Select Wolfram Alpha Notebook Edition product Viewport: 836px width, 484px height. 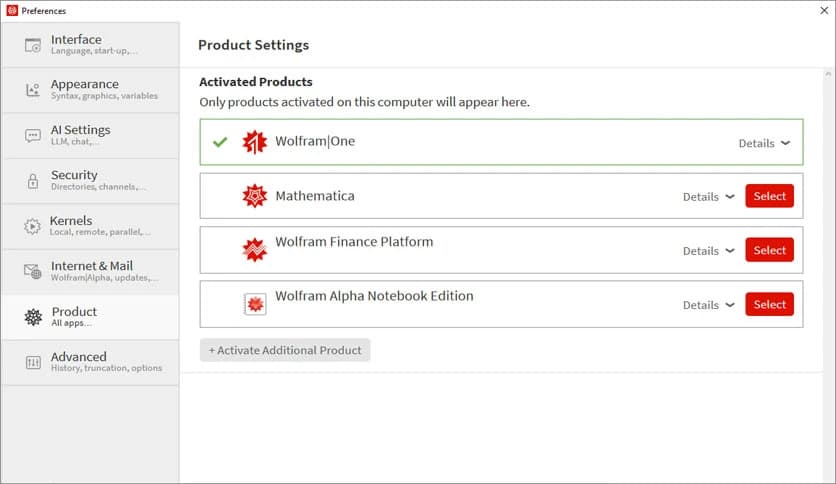pyautogui.click(x=769, y=304)
